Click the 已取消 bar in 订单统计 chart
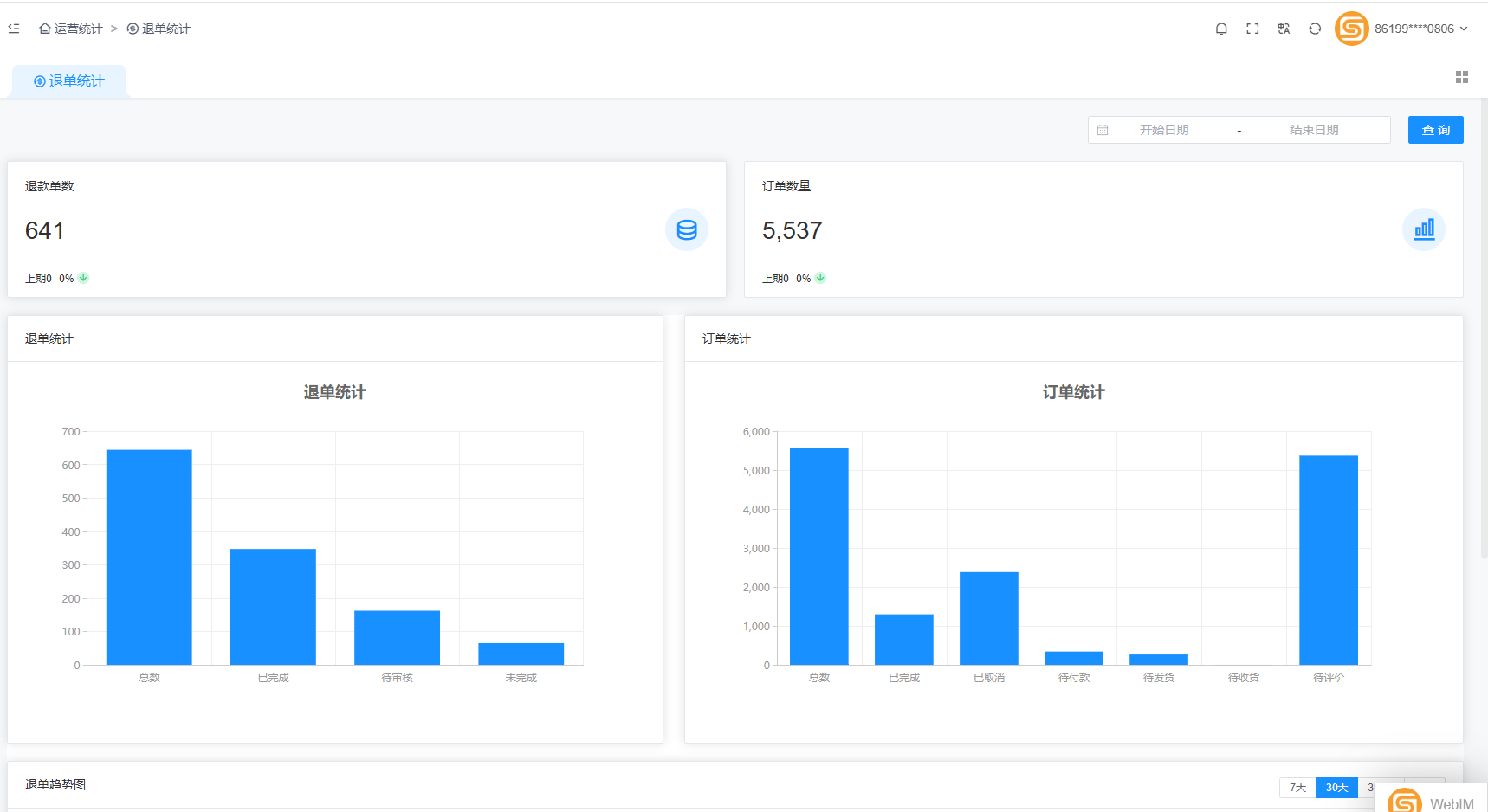This screenshot has height=812, width=1488. (x=988, y=618)
